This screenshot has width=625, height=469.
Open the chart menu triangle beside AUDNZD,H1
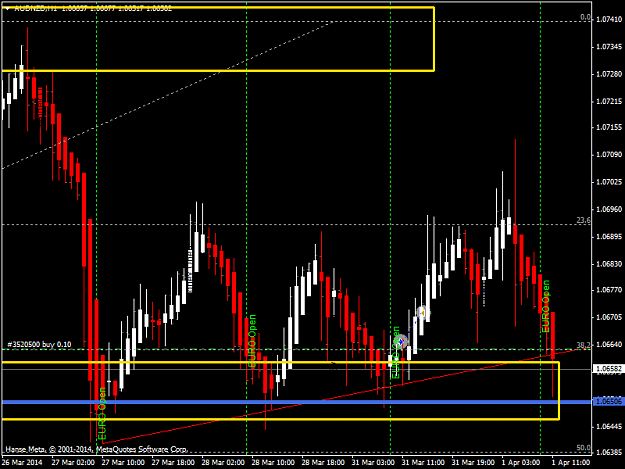point(7,8)
